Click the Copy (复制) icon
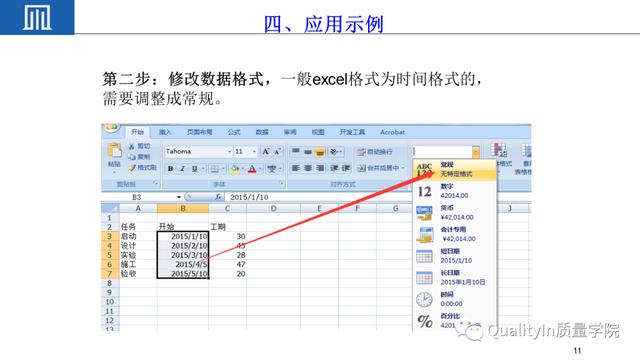640x360 pixels. (x=131, y=157)
